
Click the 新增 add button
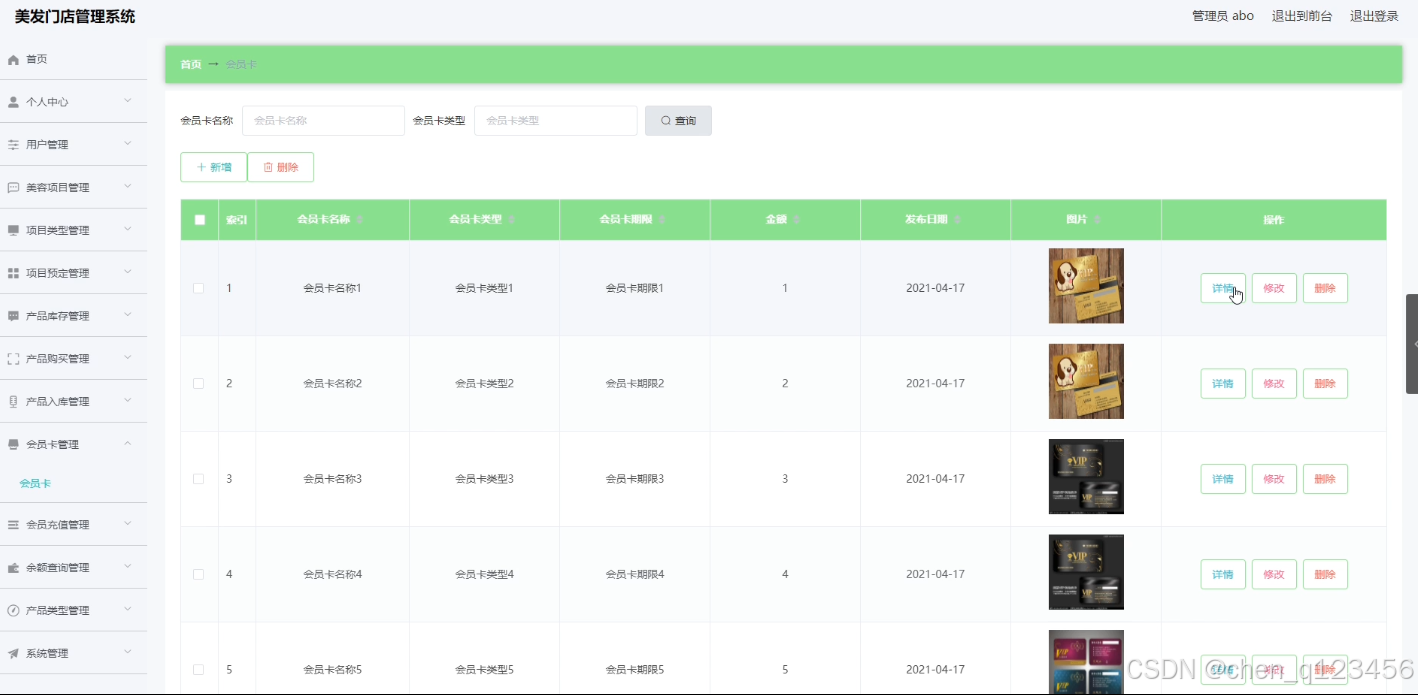click(x=213, y=167)
